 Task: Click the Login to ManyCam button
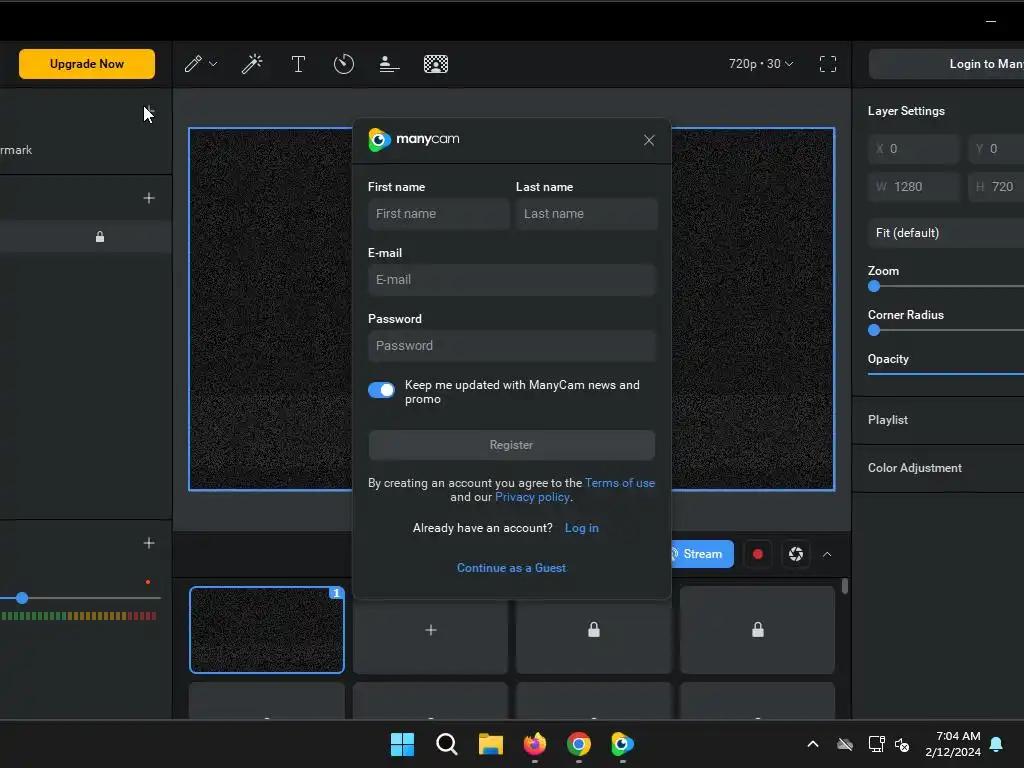946,64
